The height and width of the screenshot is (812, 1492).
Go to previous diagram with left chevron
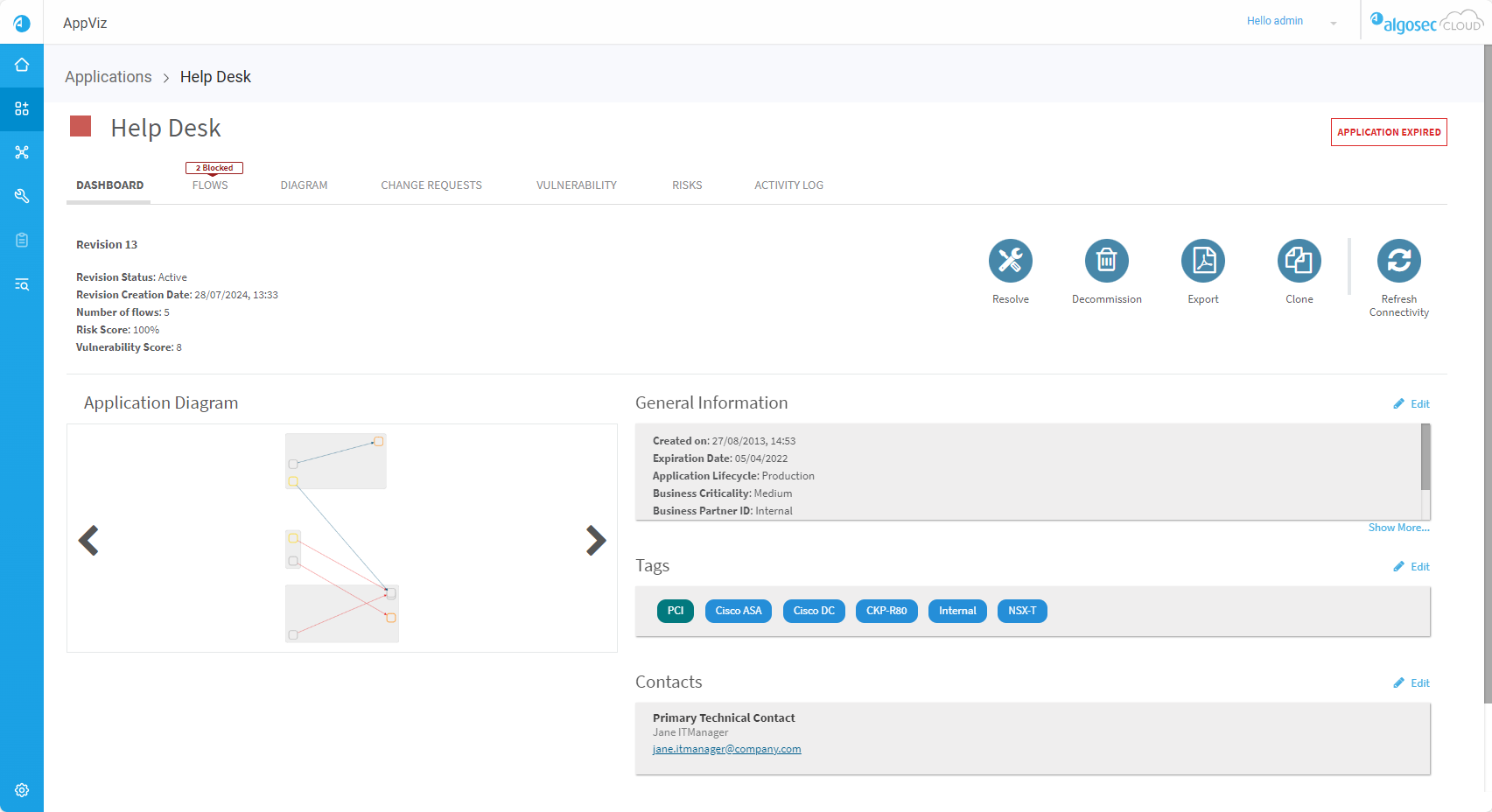pyautogui.click(x=88, y=540)
